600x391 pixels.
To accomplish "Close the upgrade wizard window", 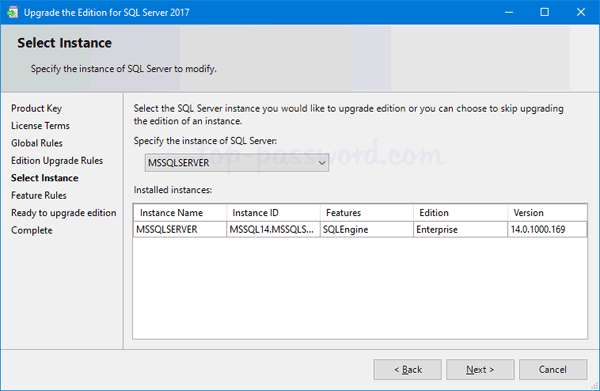I will tap(580, 12).
